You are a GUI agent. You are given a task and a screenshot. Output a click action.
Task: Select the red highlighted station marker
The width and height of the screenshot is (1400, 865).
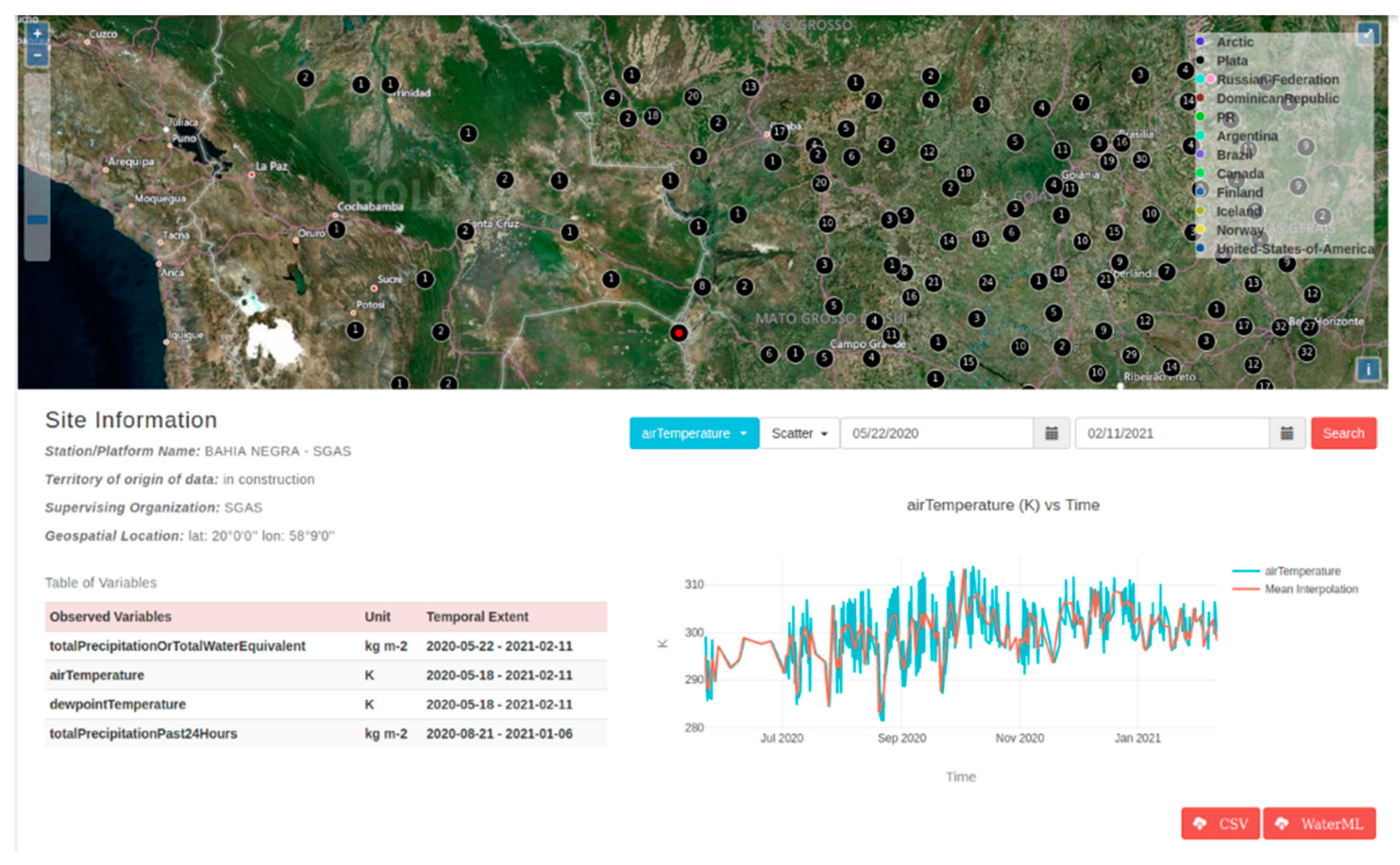tap(679, 332)
